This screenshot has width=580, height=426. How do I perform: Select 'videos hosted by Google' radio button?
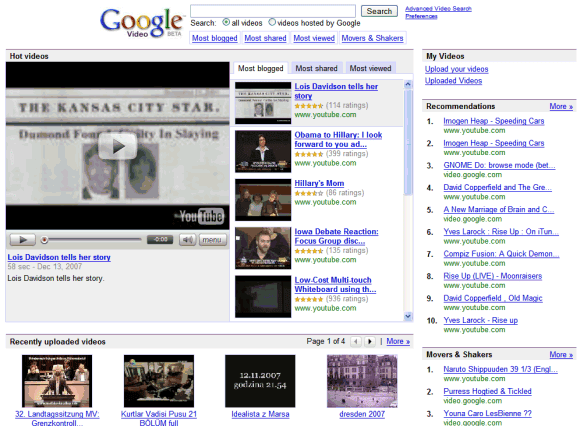tap(272, 23)
